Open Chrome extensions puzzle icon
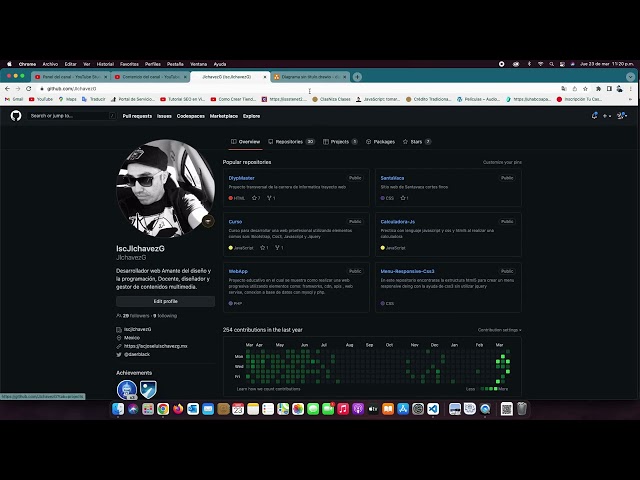640x480 pixels. pyautogui.click(x=598, y=89)
